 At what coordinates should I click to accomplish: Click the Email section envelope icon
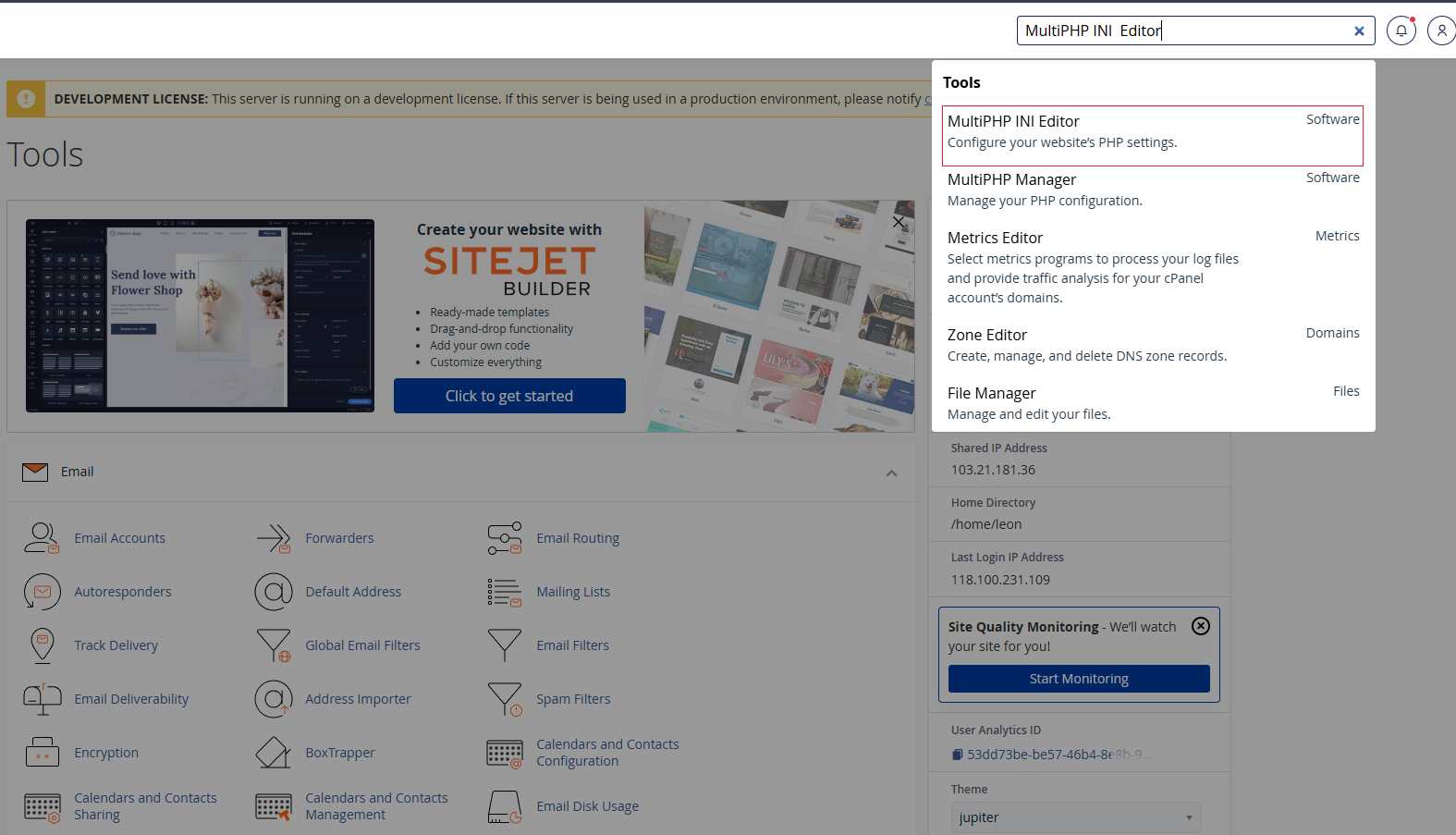[x=35, y=472]
